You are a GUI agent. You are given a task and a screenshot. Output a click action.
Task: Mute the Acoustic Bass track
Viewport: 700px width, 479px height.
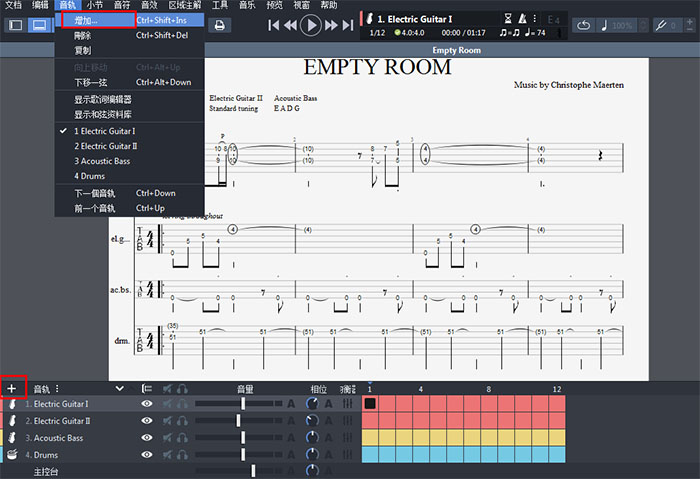tap(166, 438)
